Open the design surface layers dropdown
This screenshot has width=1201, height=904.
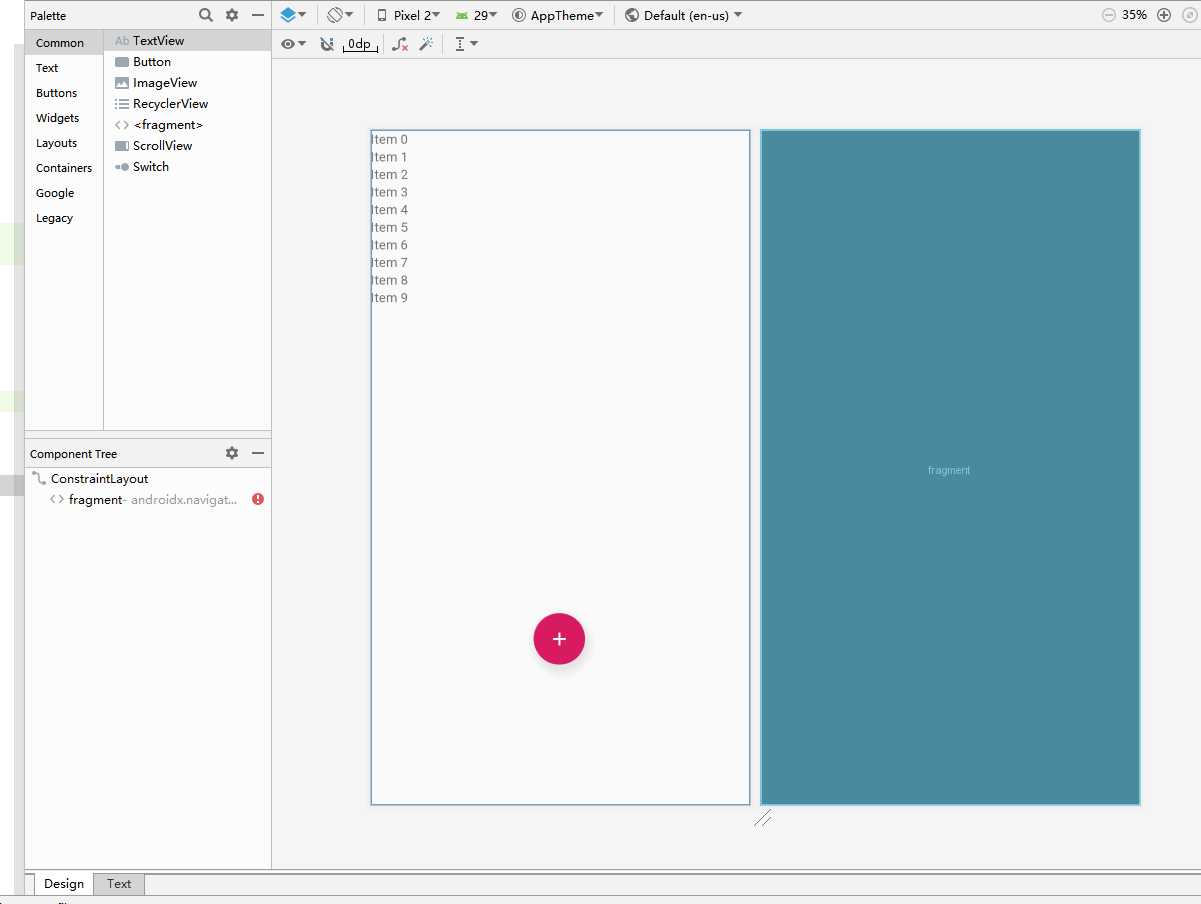pyautogui.click(x=293, y=15)
